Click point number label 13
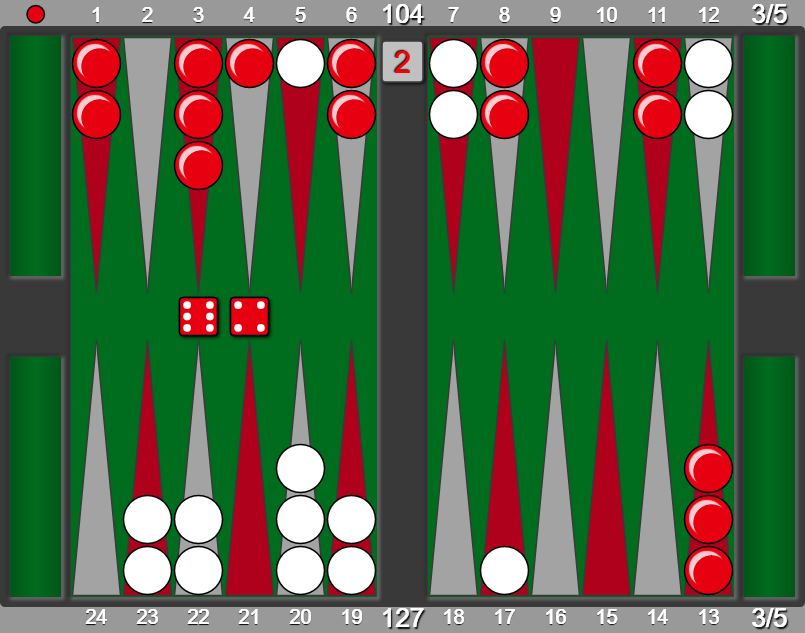The image size is (805, 633). click(x=708, y=617)
